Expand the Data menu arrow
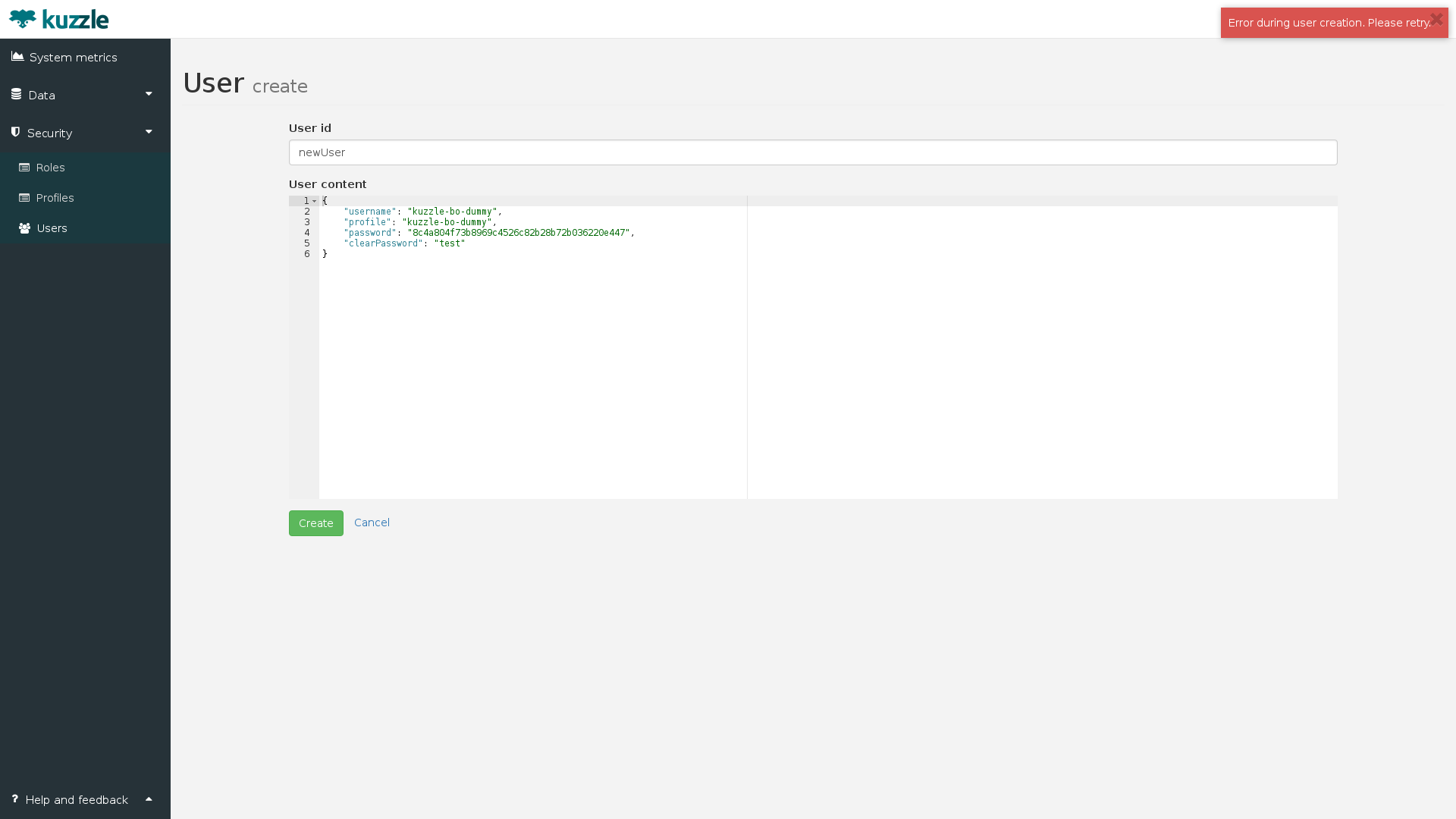Screen dimensions: 1456x819 [x=149, y=94]
